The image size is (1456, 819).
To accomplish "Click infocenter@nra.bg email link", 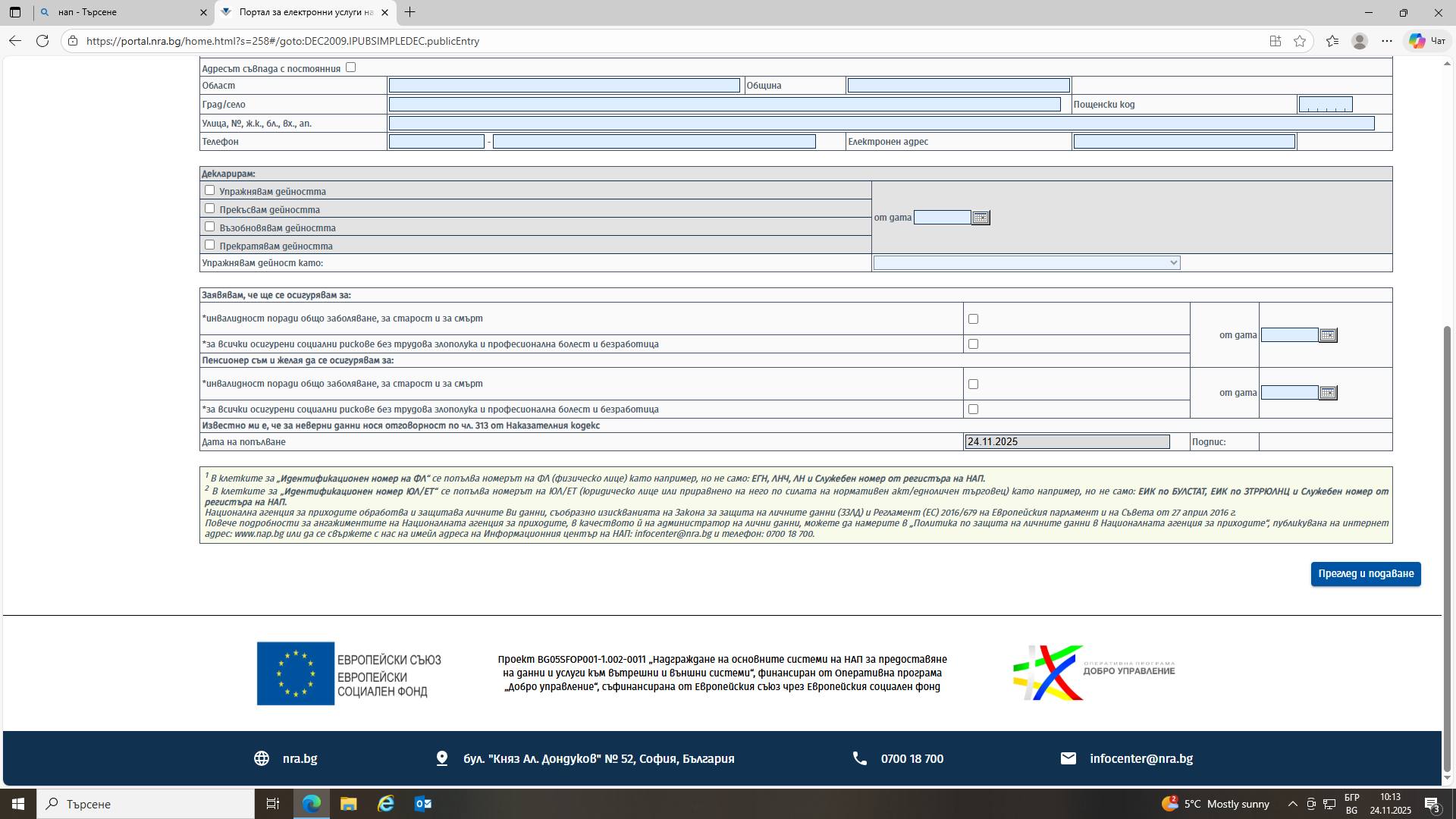I will coord(1141,758).
